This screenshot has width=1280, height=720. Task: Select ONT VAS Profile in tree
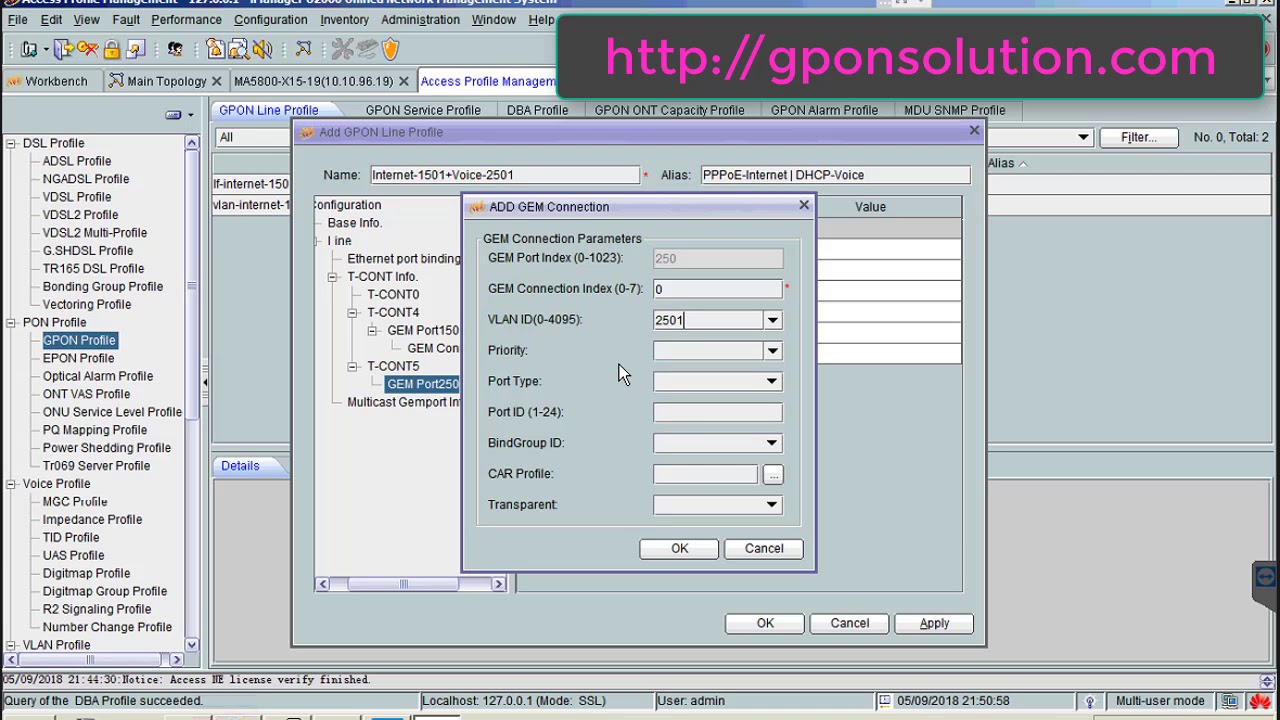86,394
